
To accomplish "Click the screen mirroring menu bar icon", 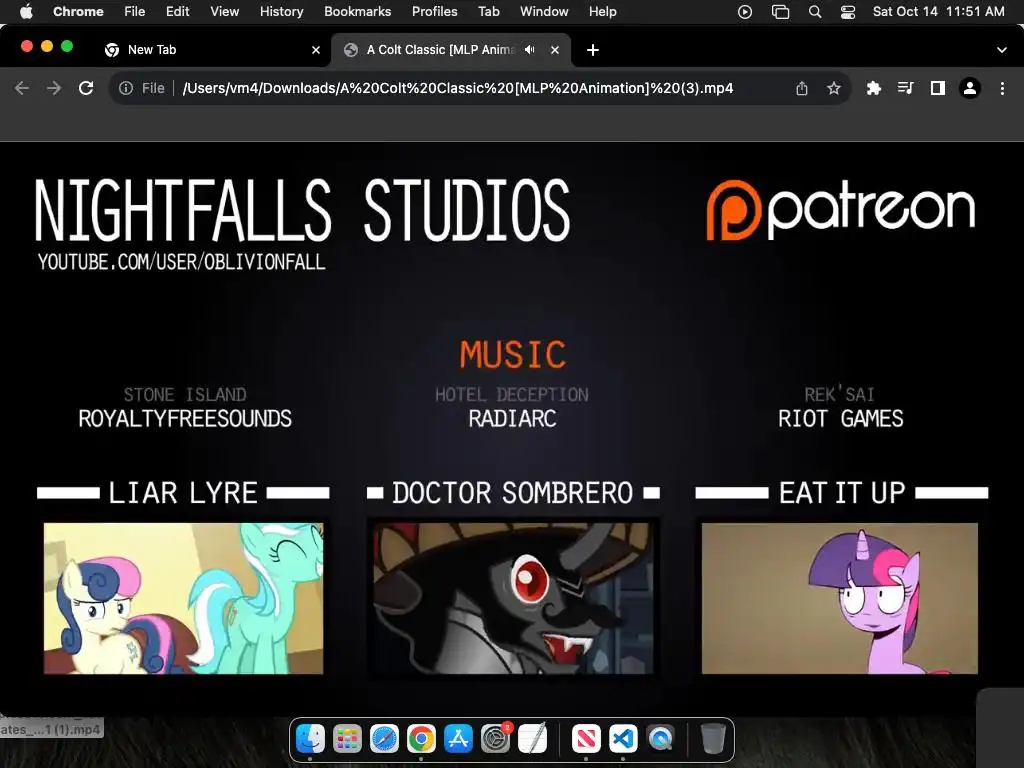I will [780, 12].
